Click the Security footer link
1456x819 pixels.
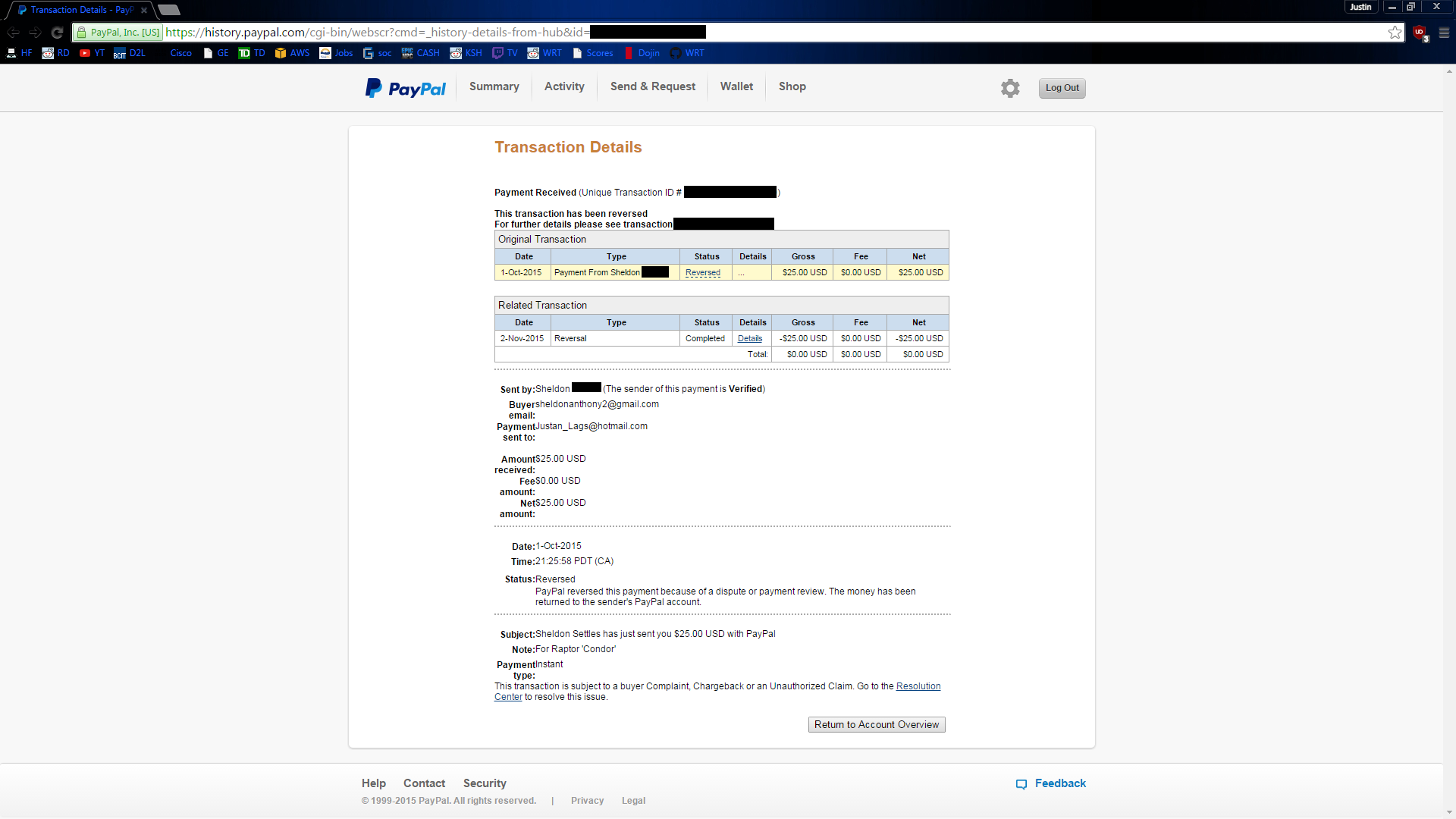(485, 783)
